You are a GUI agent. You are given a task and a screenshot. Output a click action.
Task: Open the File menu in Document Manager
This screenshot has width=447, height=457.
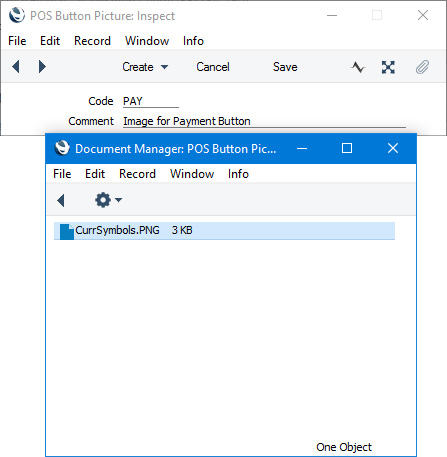(x=62, y=174)
